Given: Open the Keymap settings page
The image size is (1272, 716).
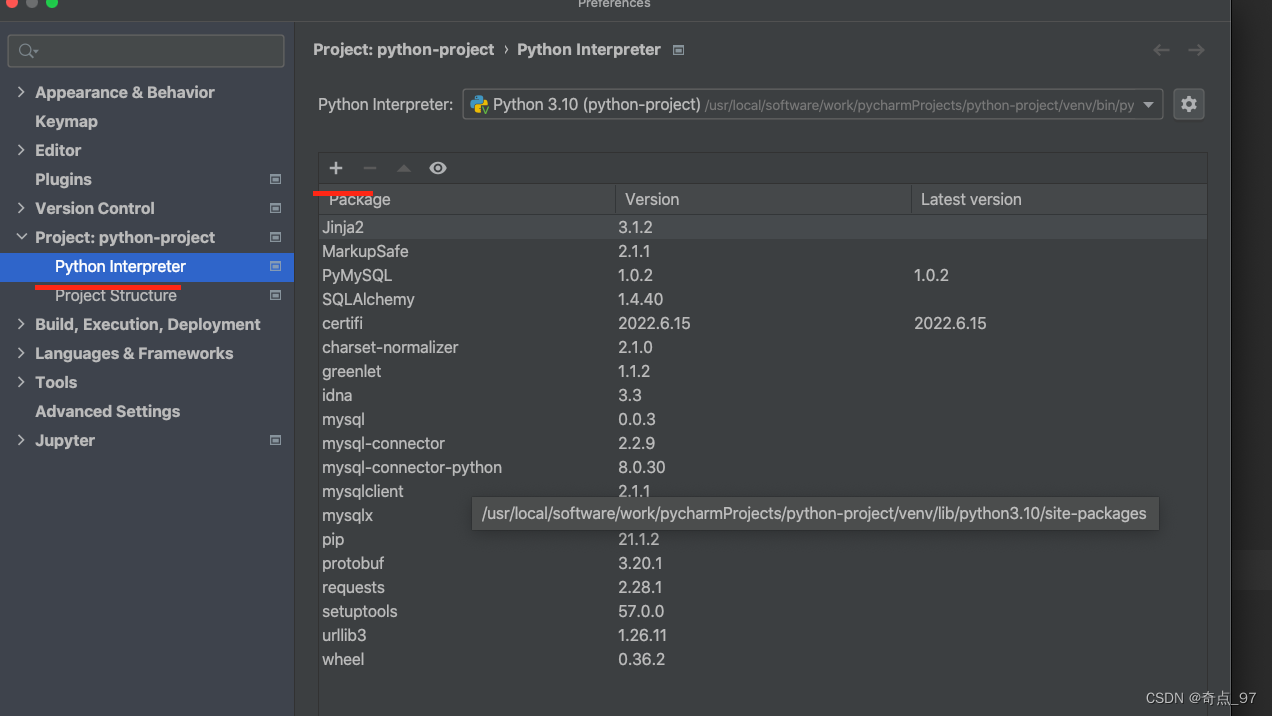Looking at the screenshot, I should [66, 121].
